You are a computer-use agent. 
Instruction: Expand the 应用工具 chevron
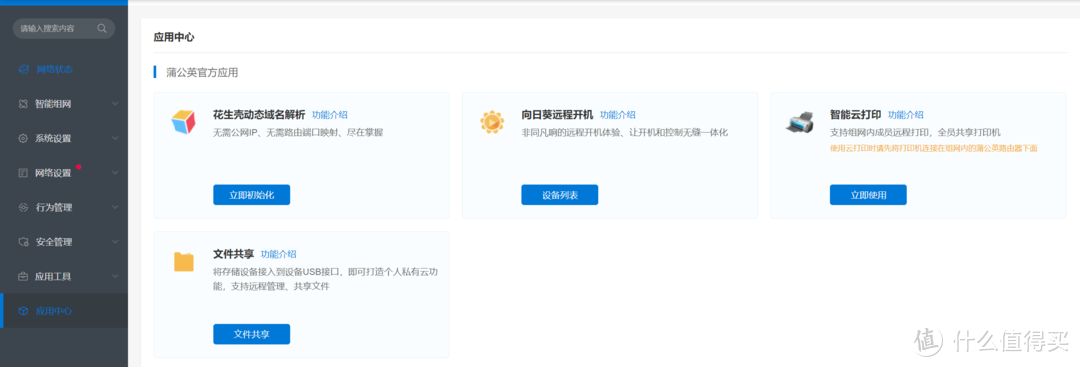coord(115,277)
